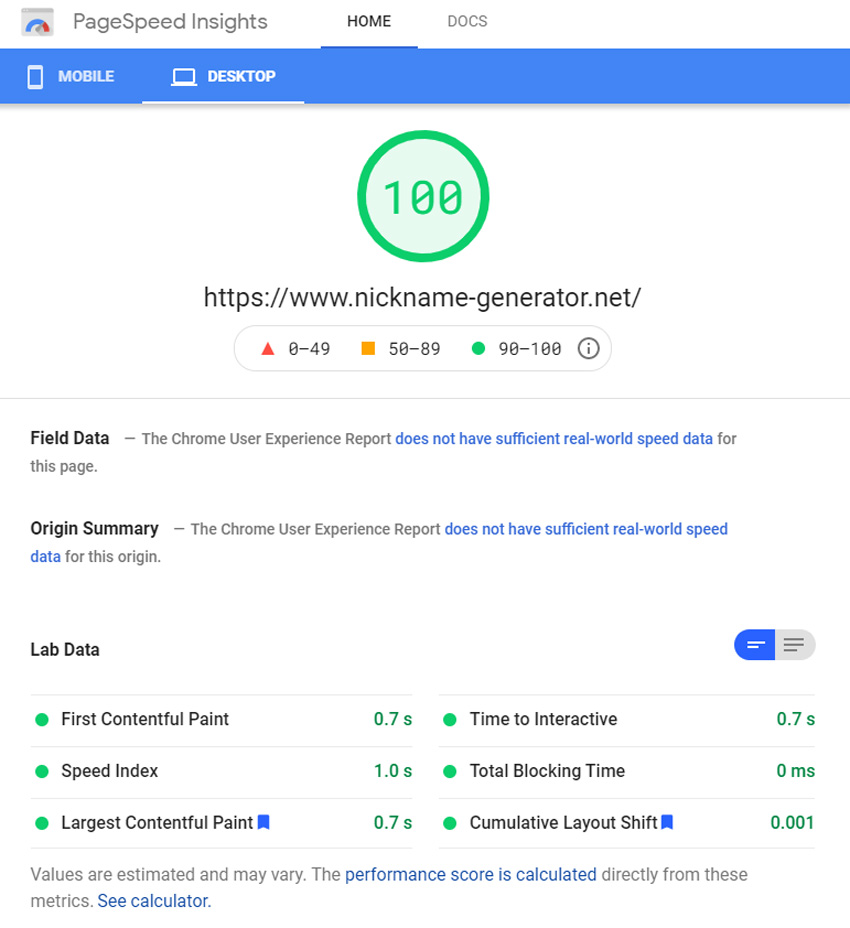The image size is (850, 928).
Task: Open Field Data insufficient speed data link
Action: point(554,439)
